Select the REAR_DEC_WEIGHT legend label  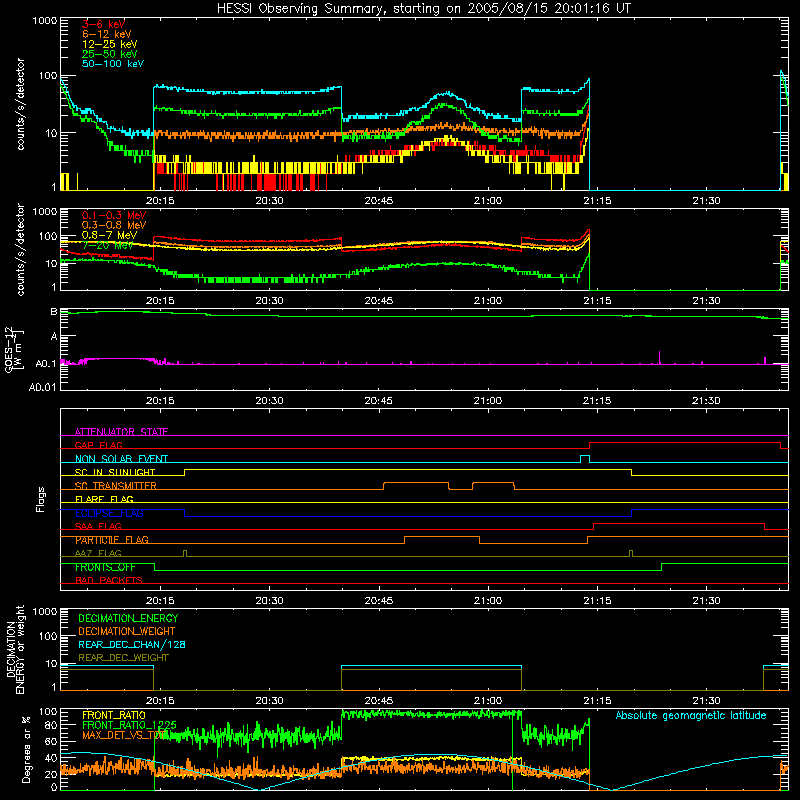pos(123,658)
